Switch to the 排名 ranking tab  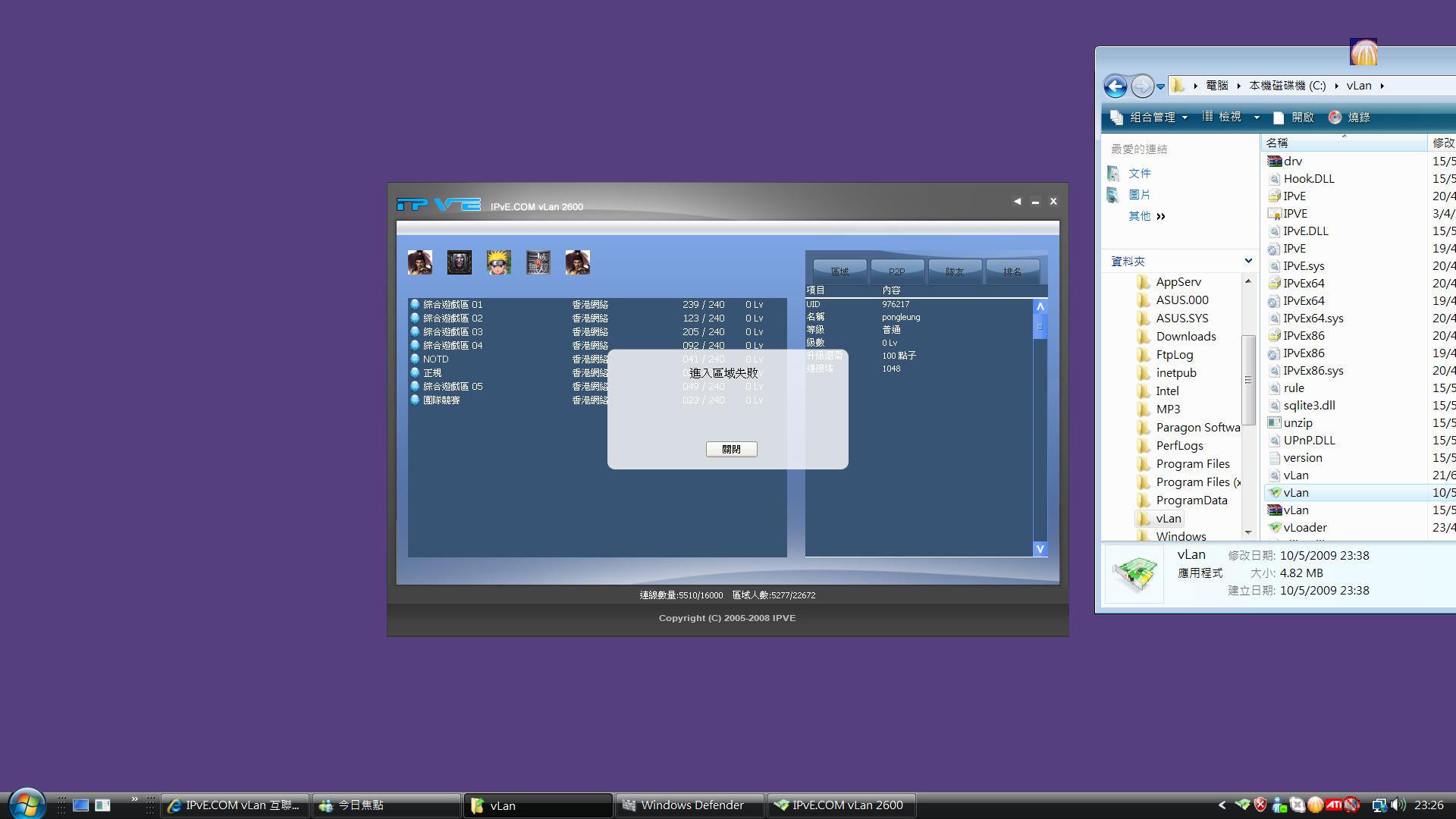click(1012, 271)
